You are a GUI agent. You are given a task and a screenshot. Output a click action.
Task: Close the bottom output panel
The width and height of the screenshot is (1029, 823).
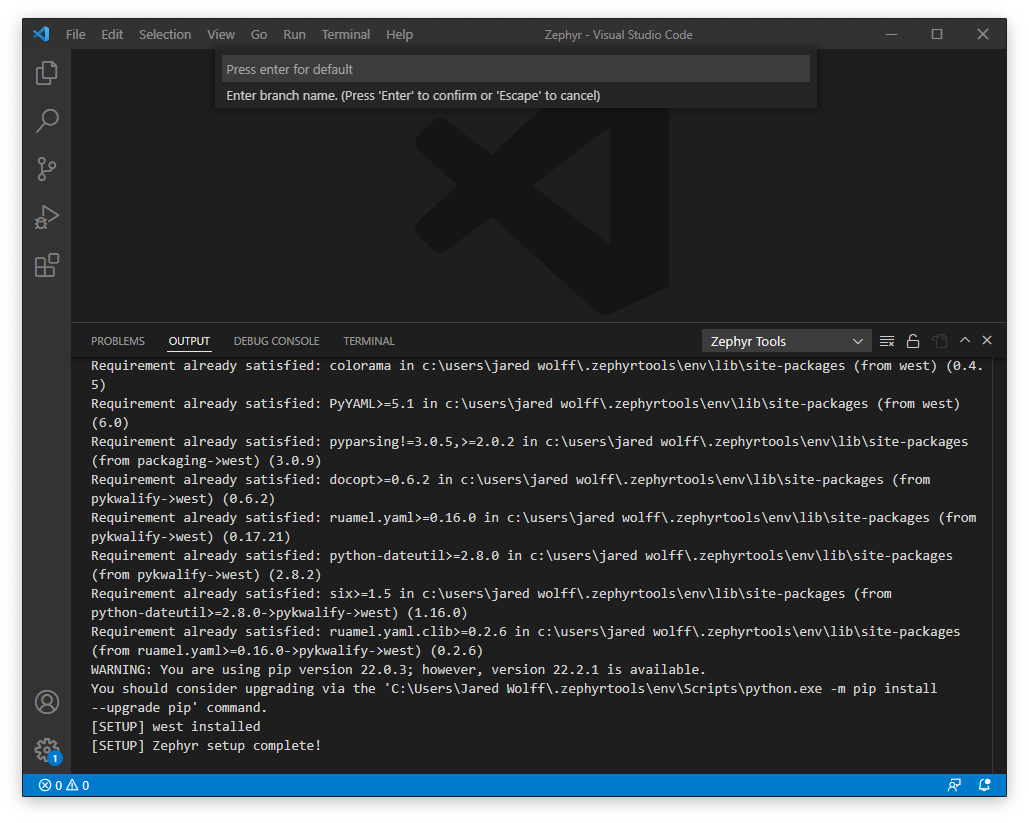click(x=987, y=340)
